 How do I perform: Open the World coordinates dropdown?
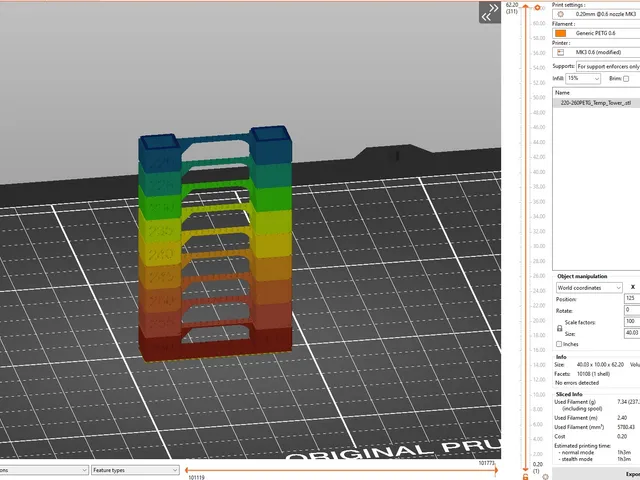[589, 288]
